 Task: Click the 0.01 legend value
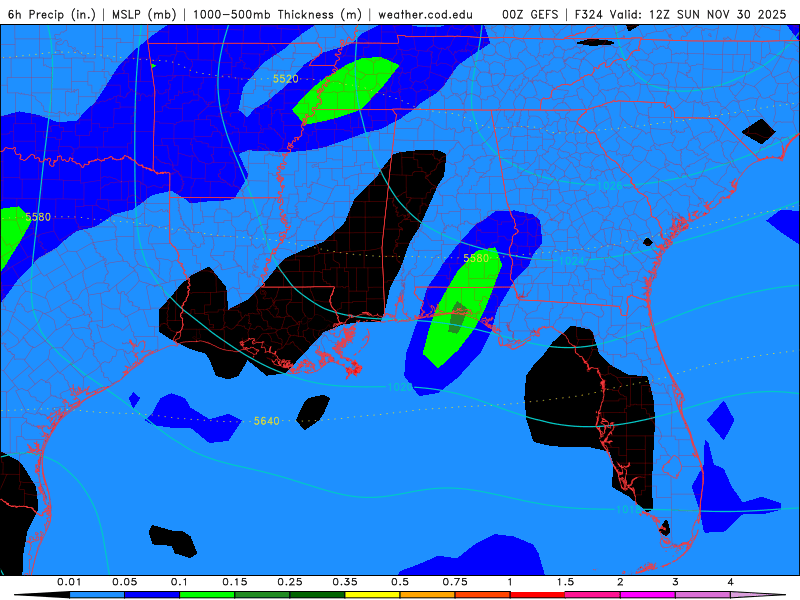(x=69, y=582)
